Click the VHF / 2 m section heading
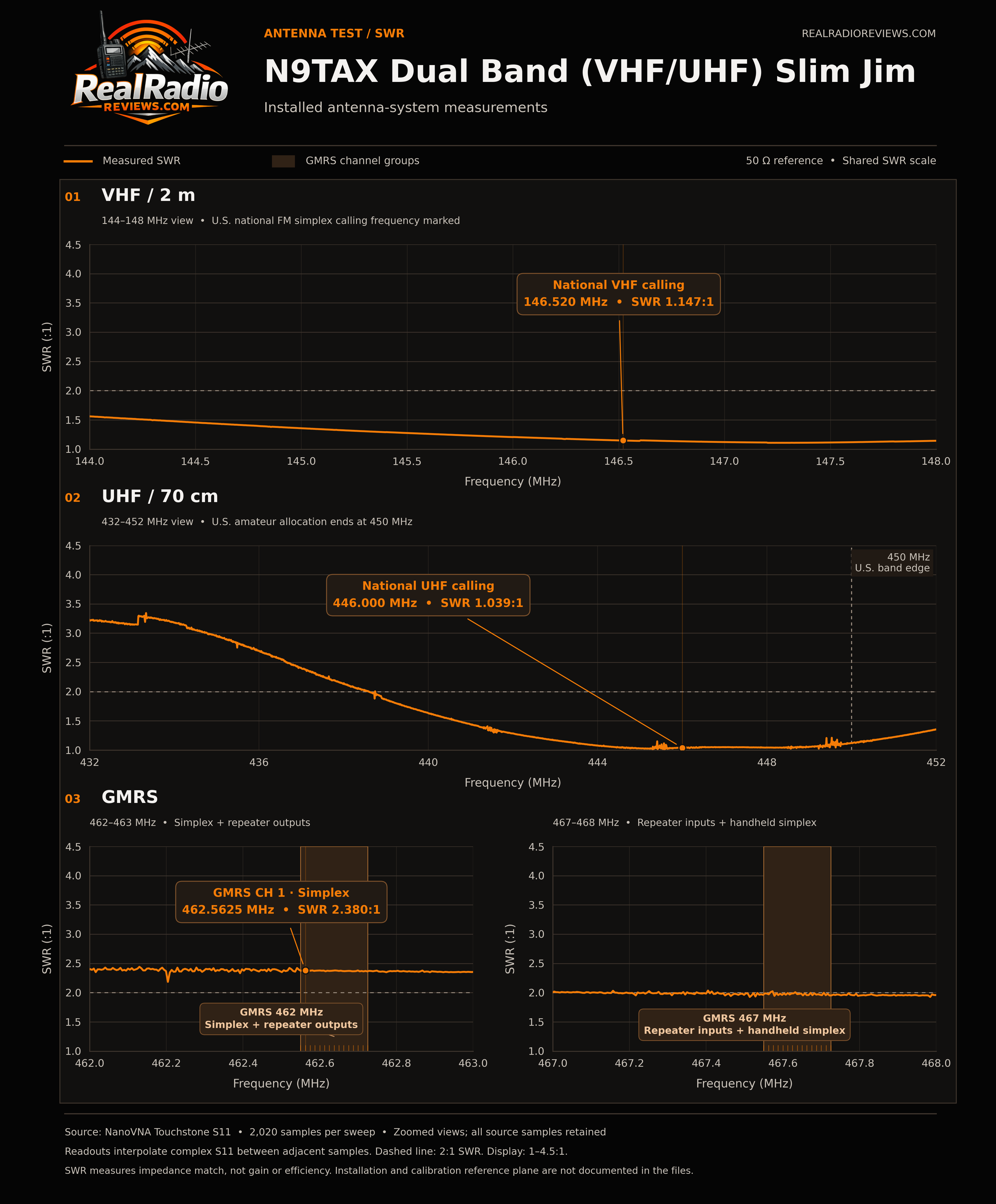 tap(148, 195)
